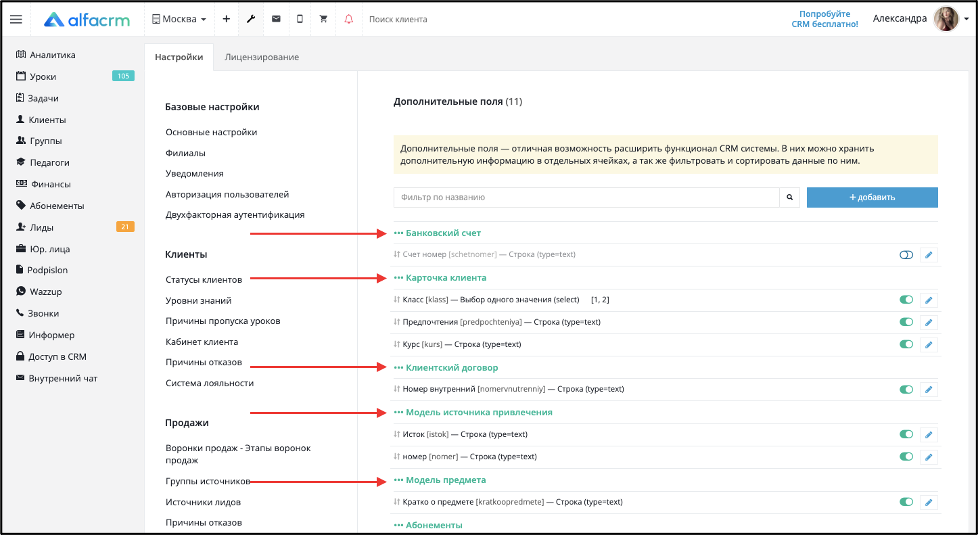Switch to the Лицензирование tab

[x=262, y=57]
